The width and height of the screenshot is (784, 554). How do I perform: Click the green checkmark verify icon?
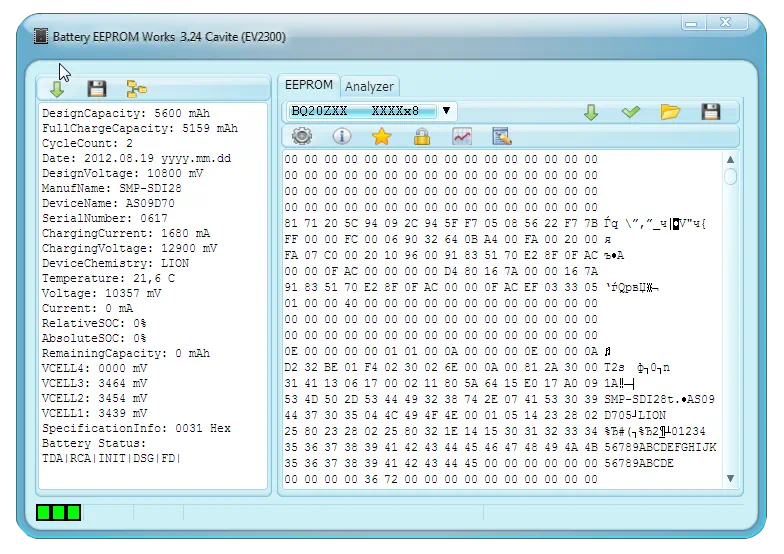pos(630,112)
